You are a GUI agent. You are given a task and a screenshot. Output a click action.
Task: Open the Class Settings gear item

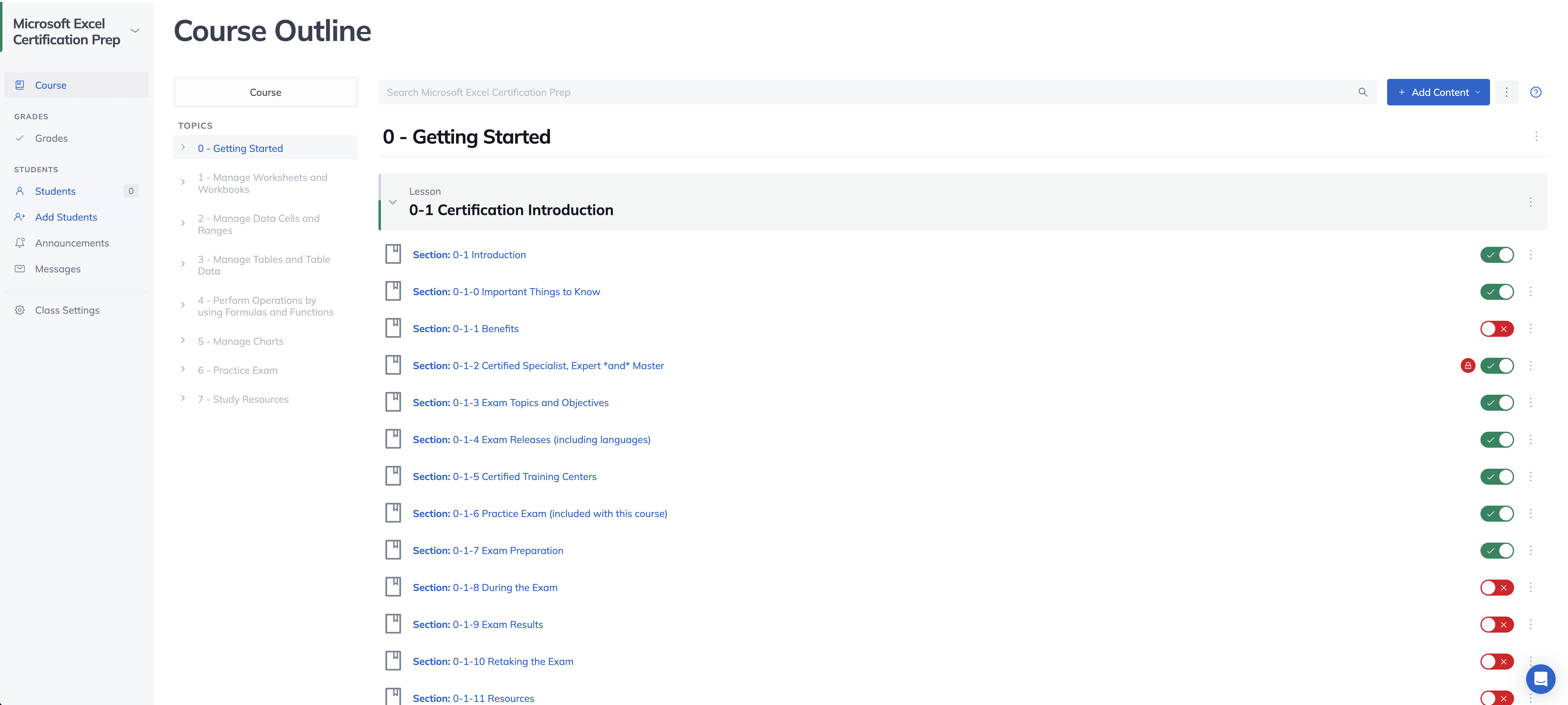tap(67, 310)
